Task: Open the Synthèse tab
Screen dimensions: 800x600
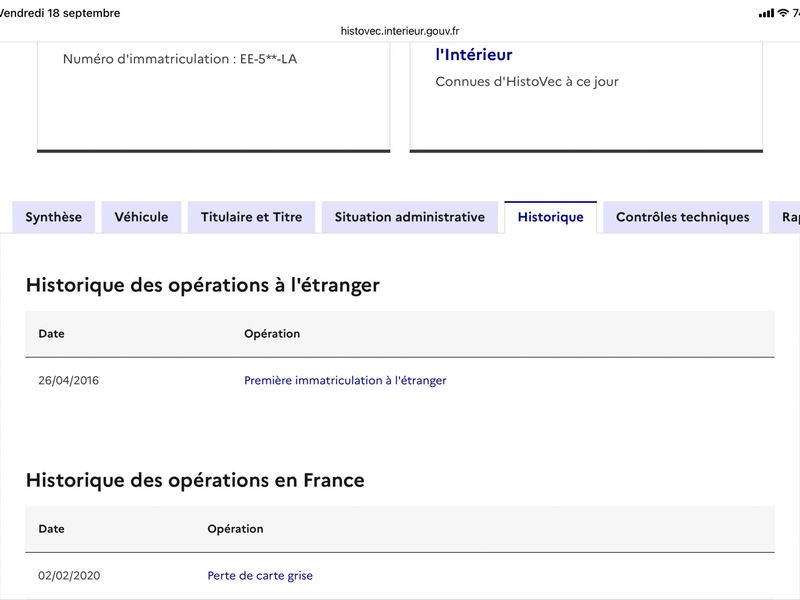Action: (x=54, y=217)
